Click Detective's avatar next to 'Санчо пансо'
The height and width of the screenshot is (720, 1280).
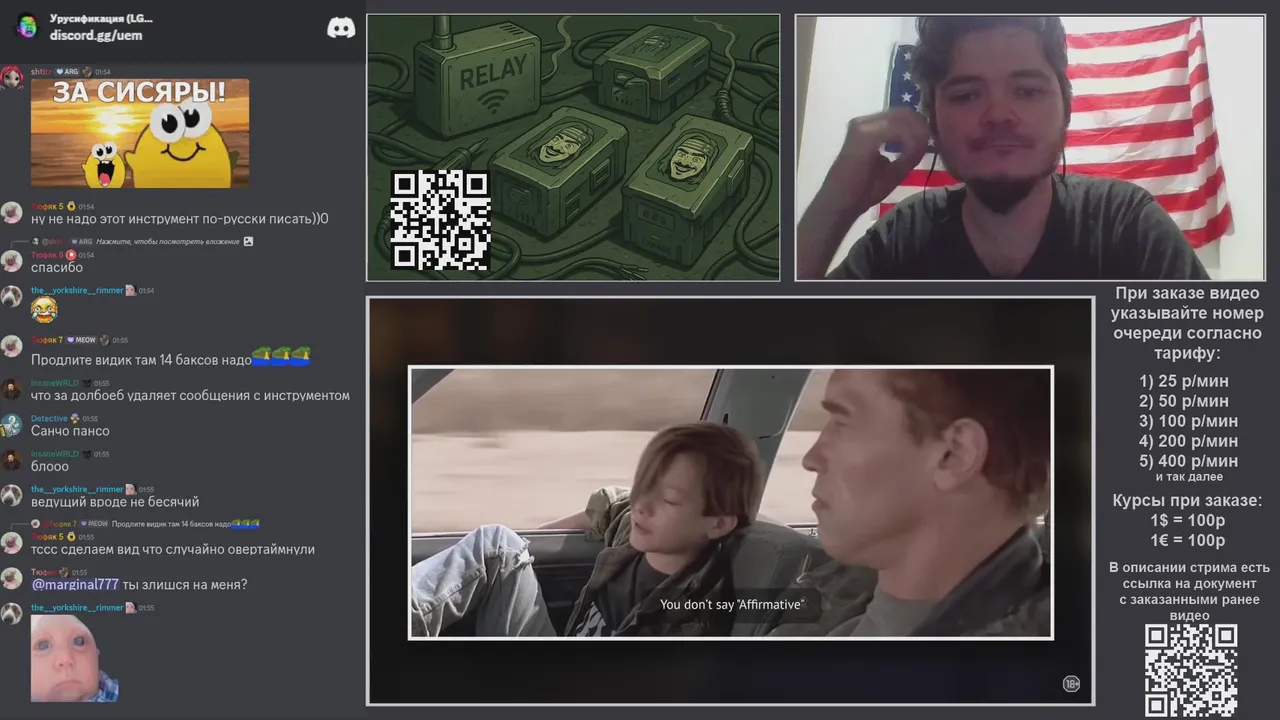pyautogui.click(x=12, y=425)
